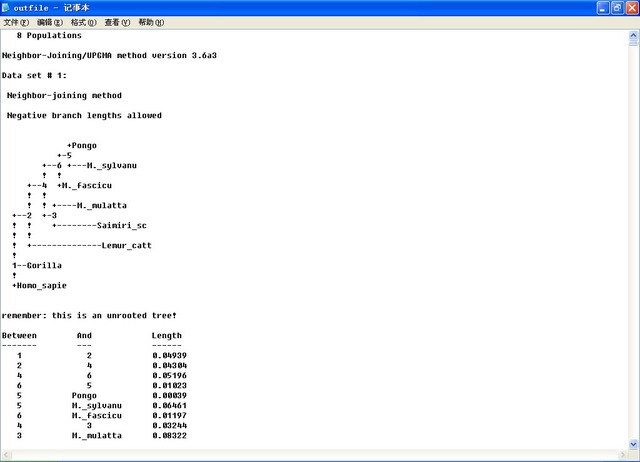Image resolution: width=640 pixels, height=462 pixels.
Task: Click tree node '+-5' in diagram
Action: click(64, 155)
